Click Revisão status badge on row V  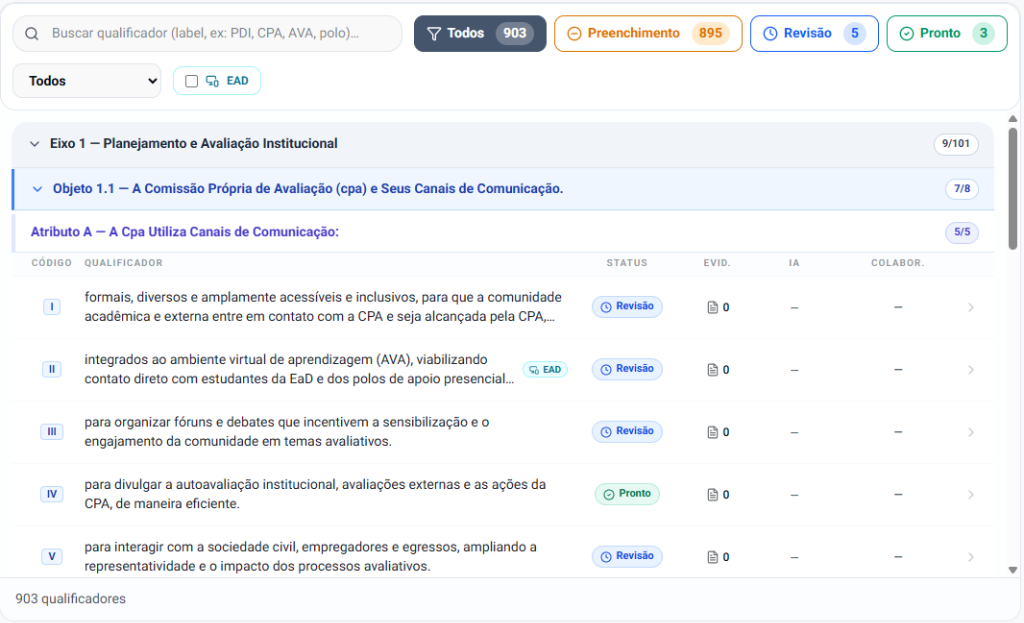[x=627, y=556]
